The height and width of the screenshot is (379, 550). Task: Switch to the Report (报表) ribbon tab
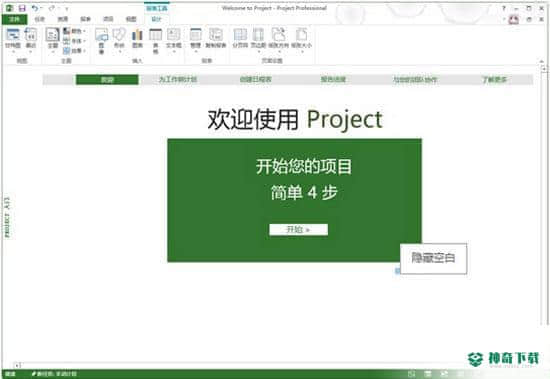pos(85,19)
